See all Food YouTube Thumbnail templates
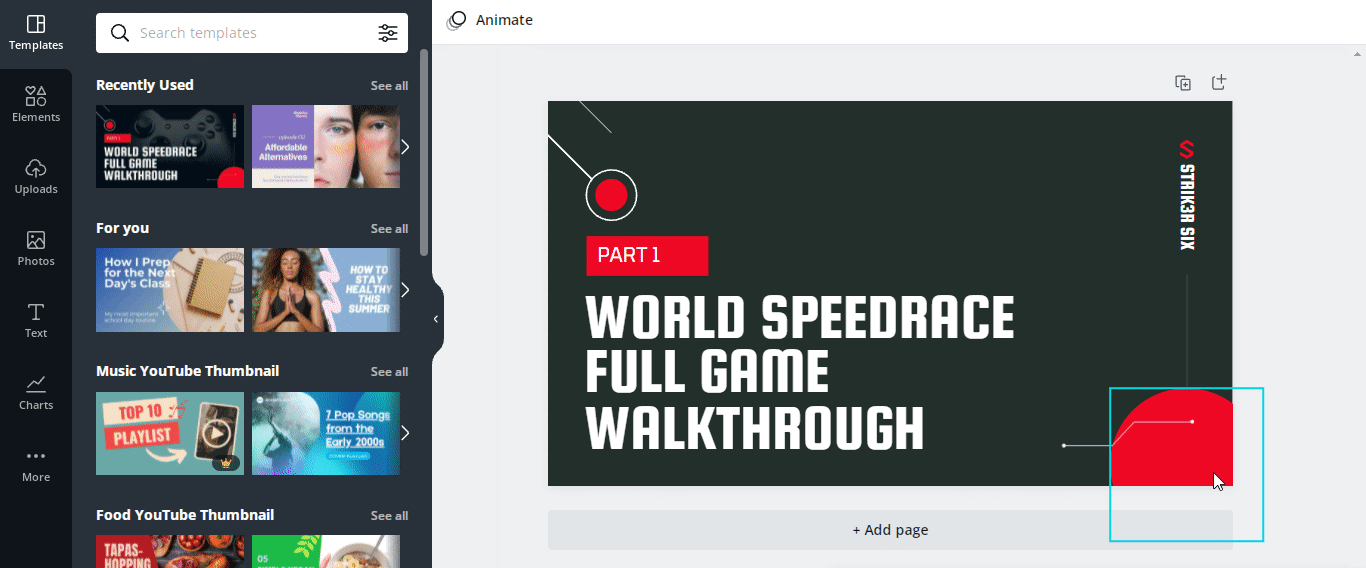1366x568 pixels. coord(389,516)
